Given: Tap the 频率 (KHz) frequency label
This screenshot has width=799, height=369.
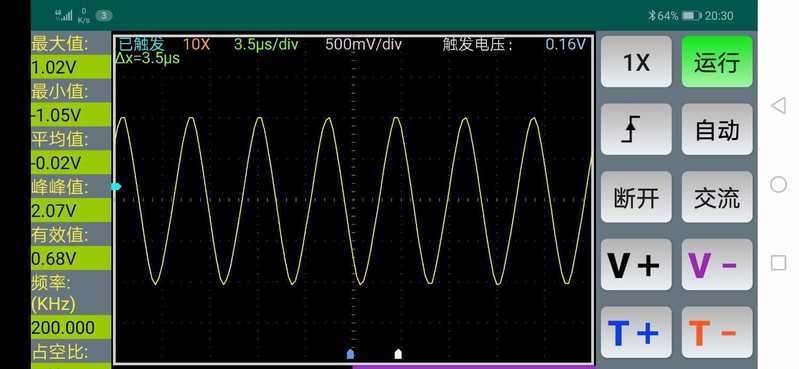Looking at the screenshot, I should click(54, 293).
